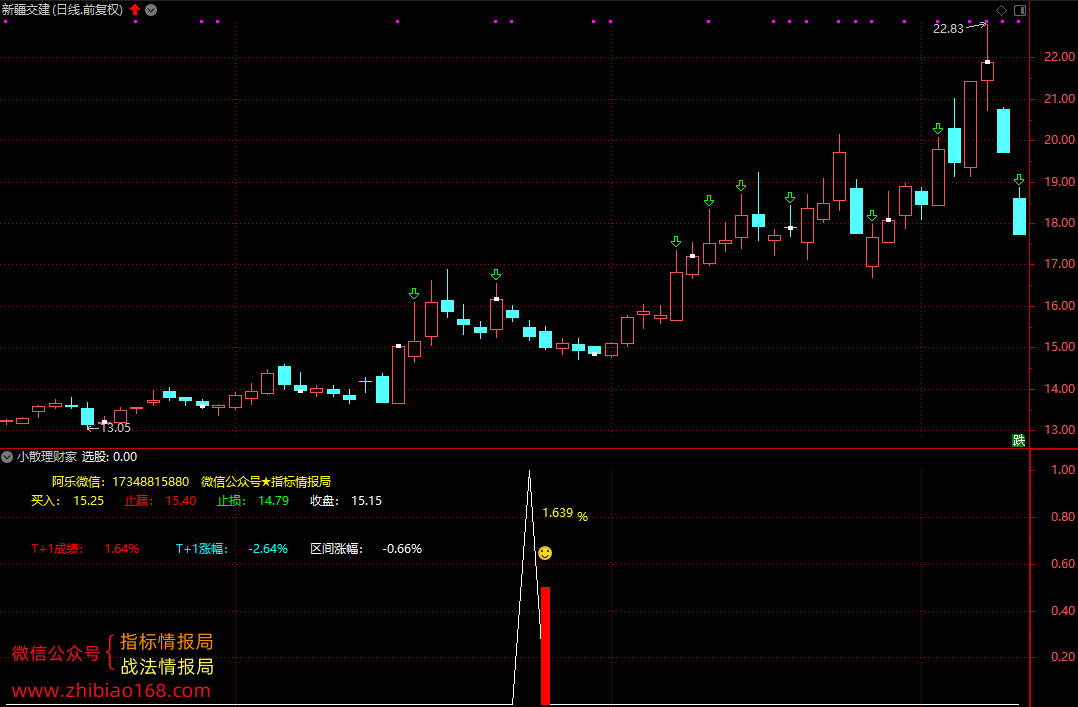Click the red up-arrow icon beside the stock title
The width and height of the screenshot is (1078, 707).
135,10
